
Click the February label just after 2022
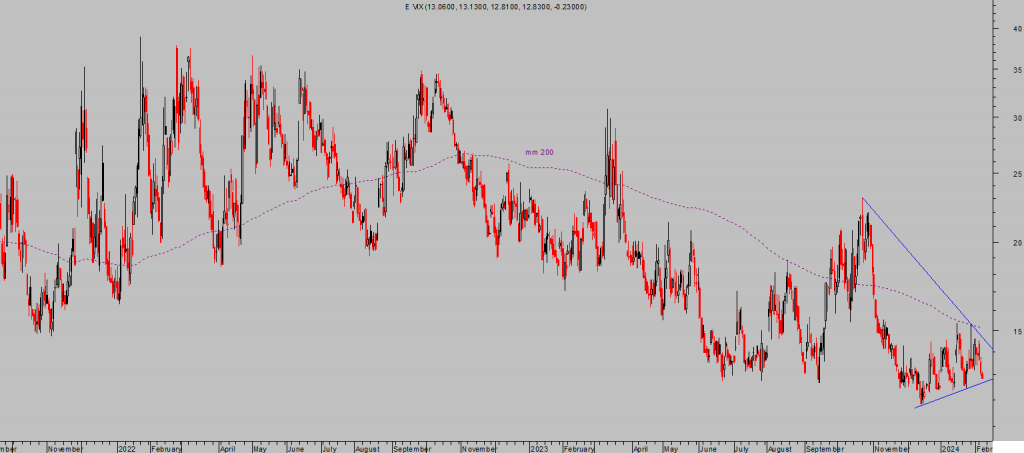[166, 449]
